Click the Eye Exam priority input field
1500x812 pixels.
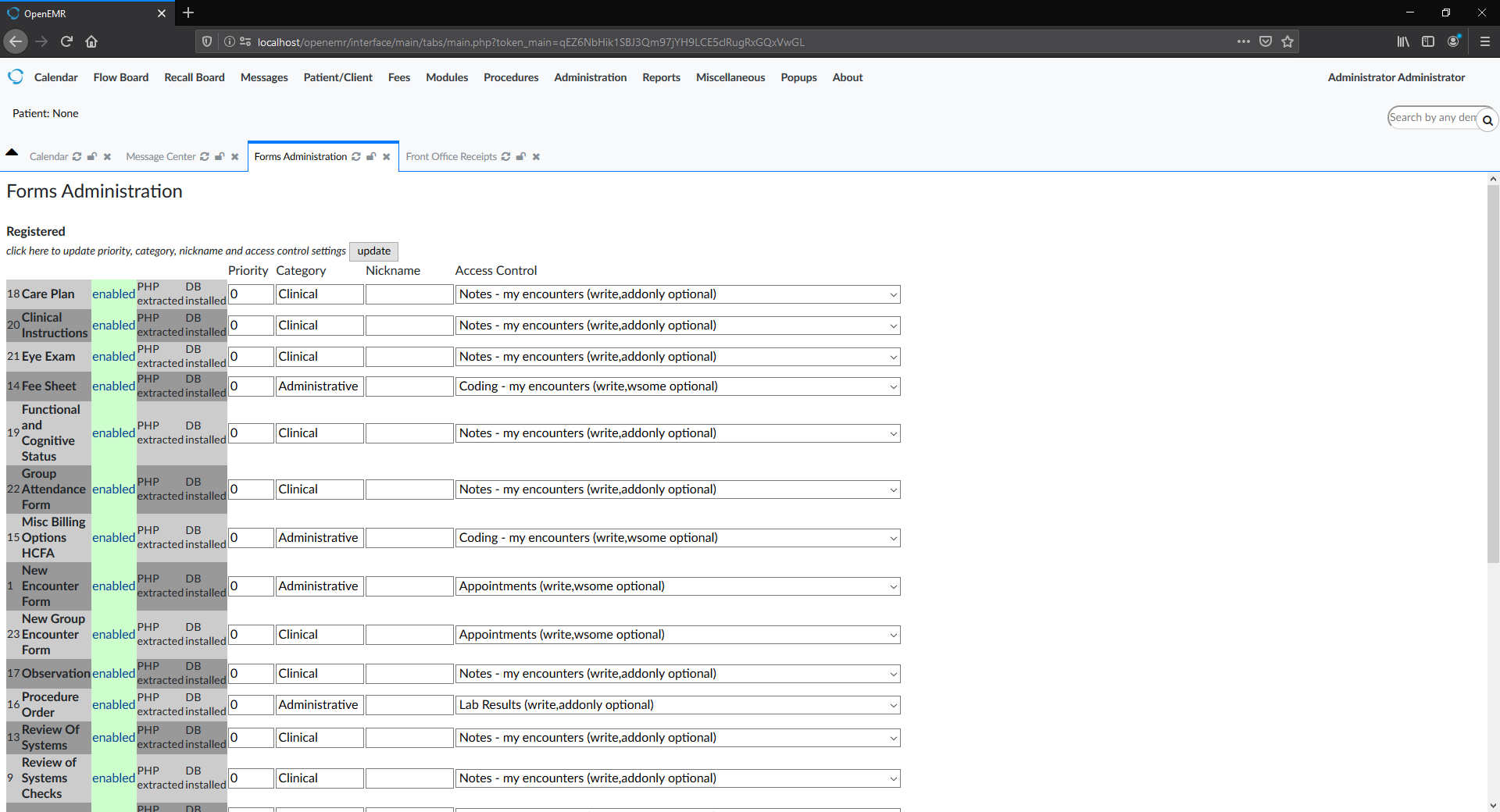250,356
